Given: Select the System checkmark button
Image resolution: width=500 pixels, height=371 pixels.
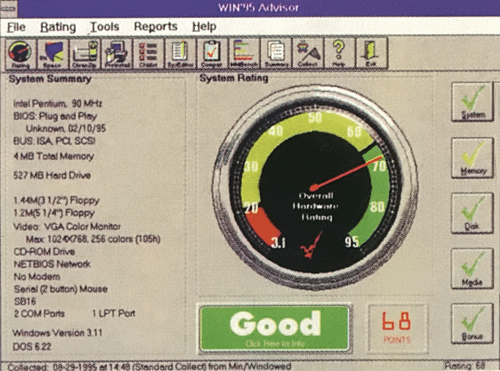Looking at the screenshot, I should pyautogui.click(x=473, y=102).
